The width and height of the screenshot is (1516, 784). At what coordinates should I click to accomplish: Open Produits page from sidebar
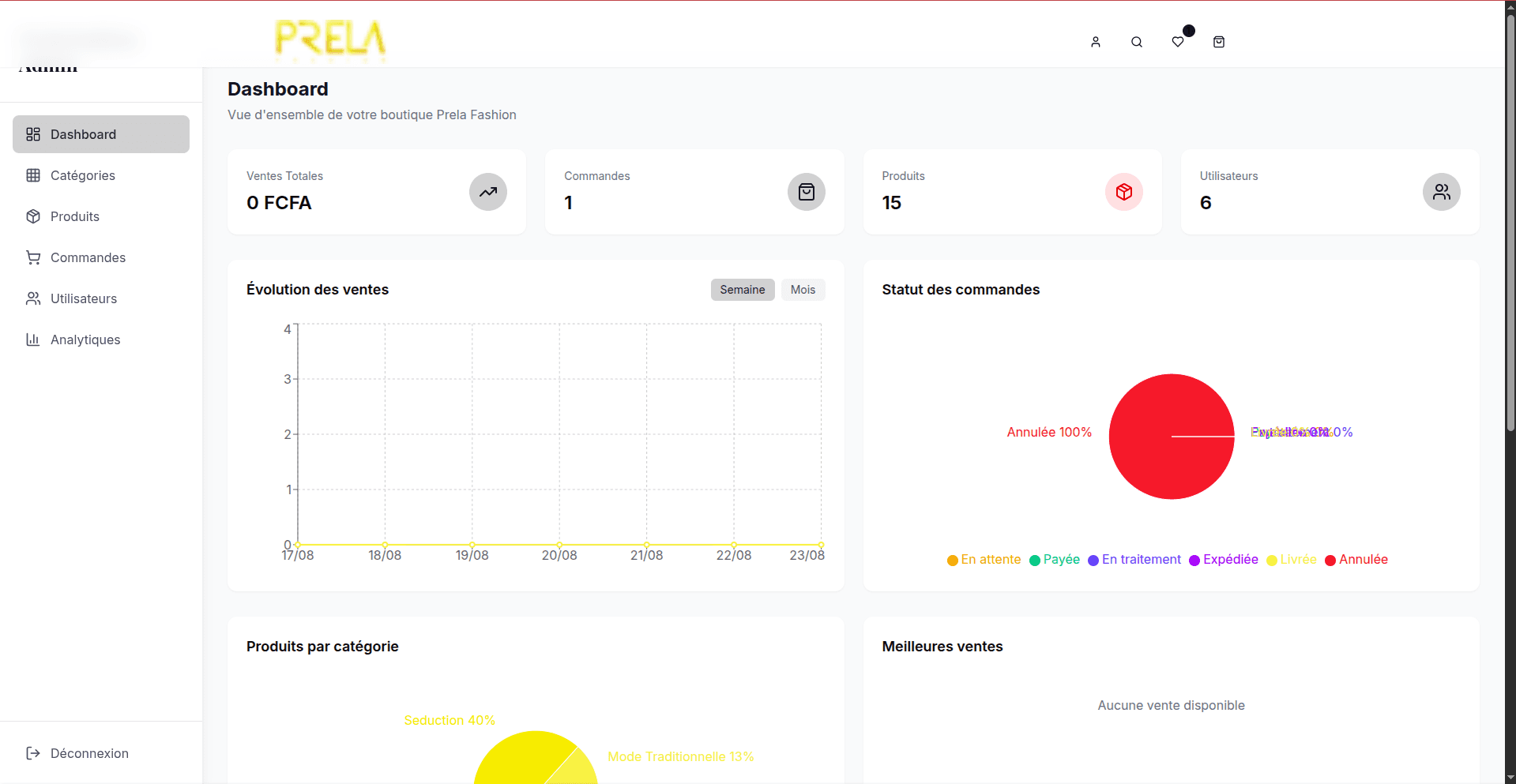coord(101,216)
